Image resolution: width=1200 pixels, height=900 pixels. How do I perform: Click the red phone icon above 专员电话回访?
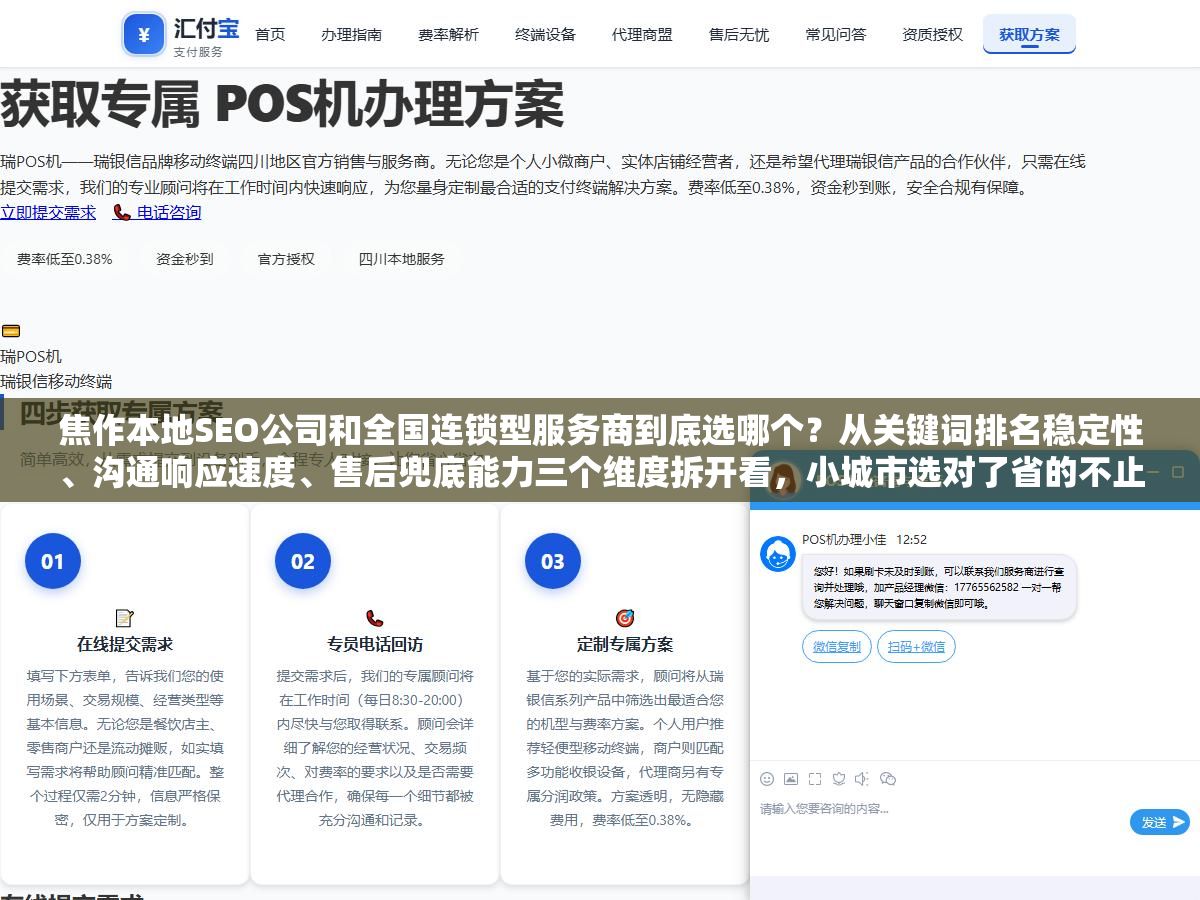[x=375, y=618]
